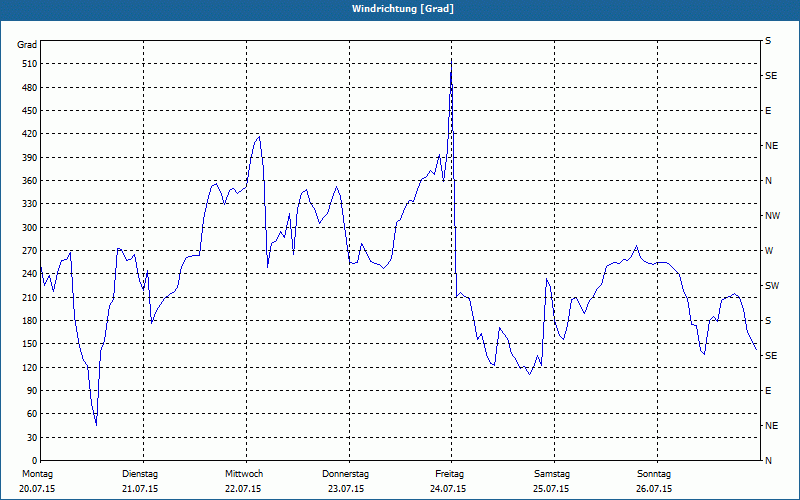Click the '330' y-axis value
Screen dimensions: 800x500
30,204
